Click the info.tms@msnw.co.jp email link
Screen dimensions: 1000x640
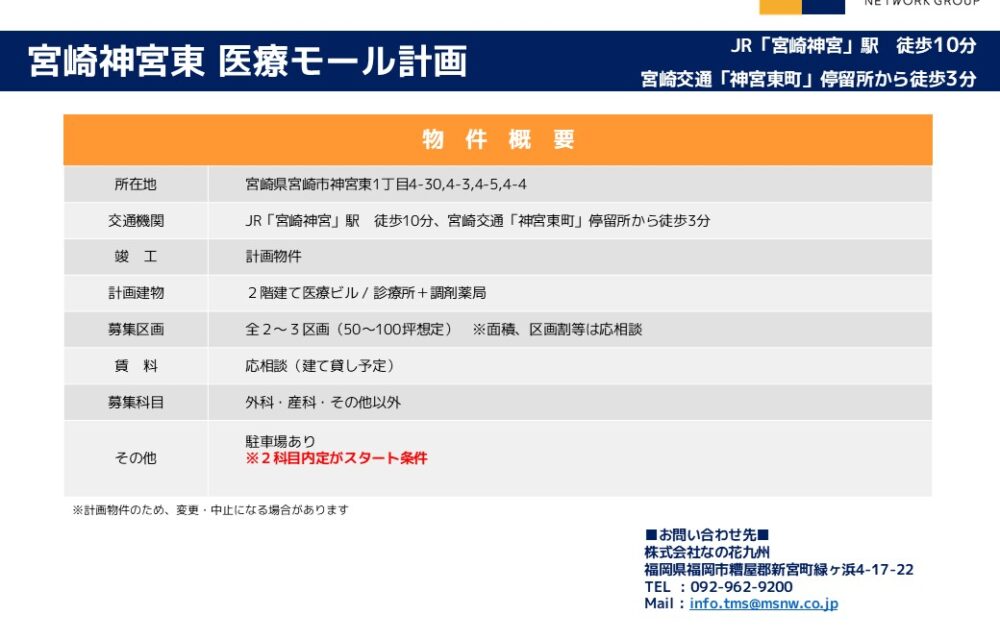click(763, 604)
